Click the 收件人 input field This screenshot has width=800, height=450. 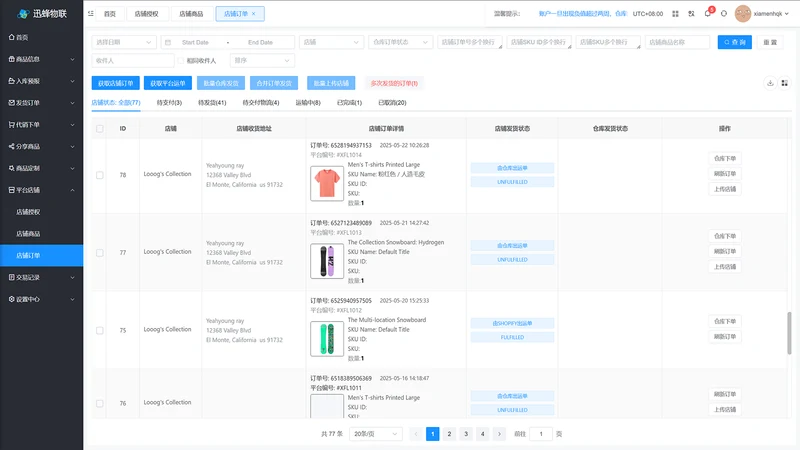133,61
